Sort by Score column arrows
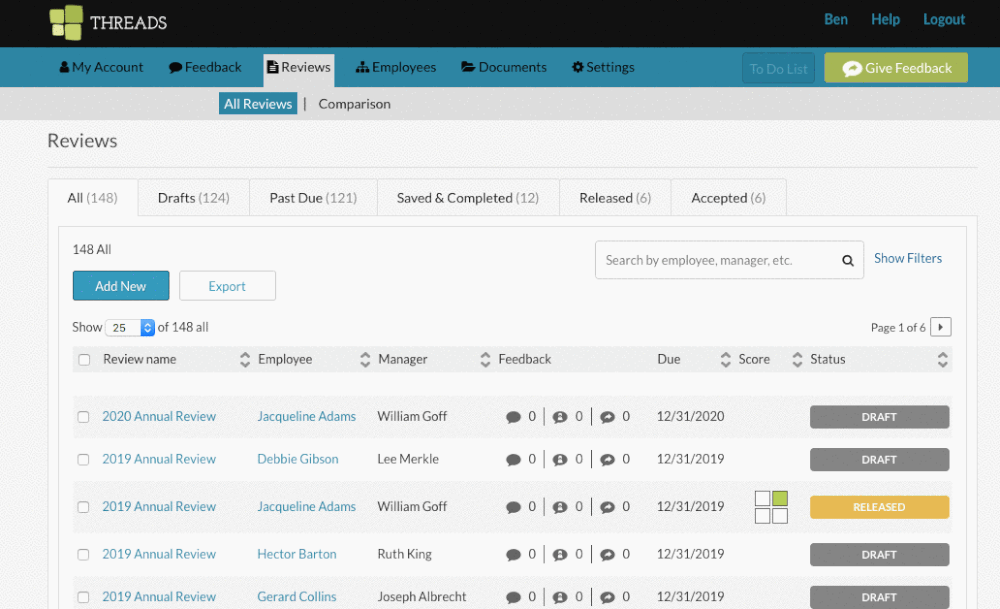The width and height of the screenshot is (1000, 609). pyautogui.click(x=797, y=360)
